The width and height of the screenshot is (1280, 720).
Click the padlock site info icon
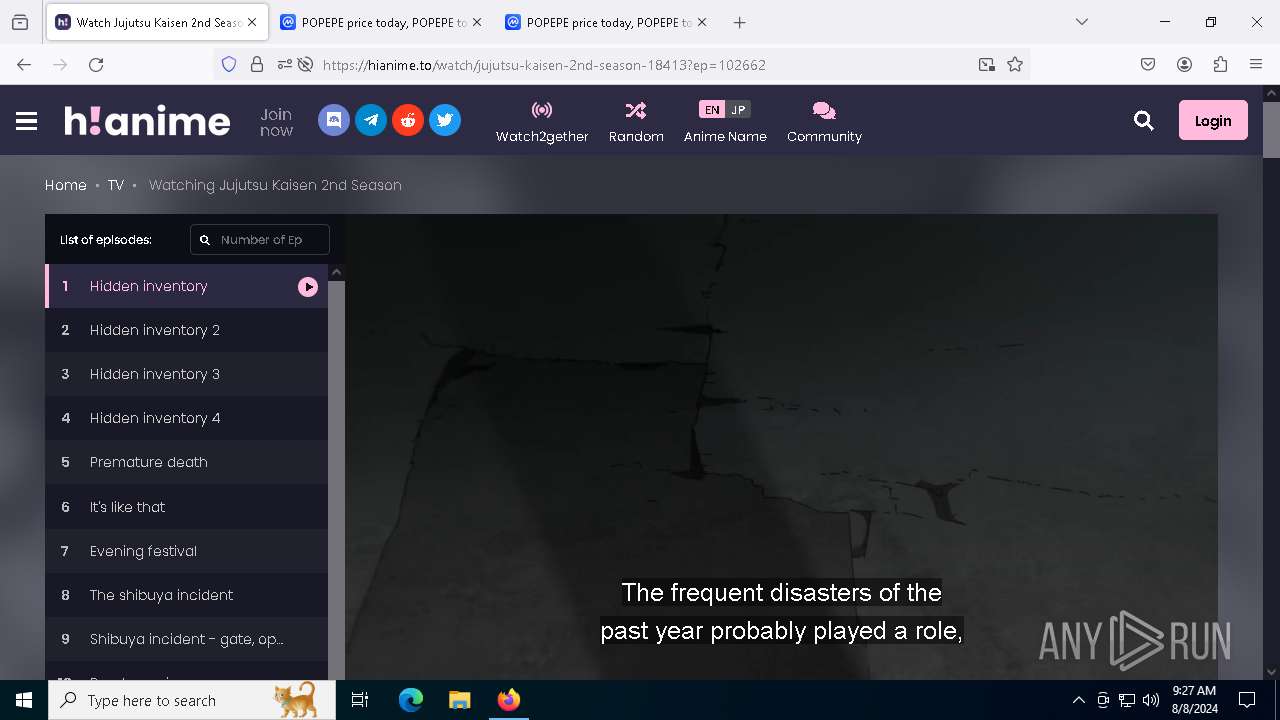click(x=257, y=64)
